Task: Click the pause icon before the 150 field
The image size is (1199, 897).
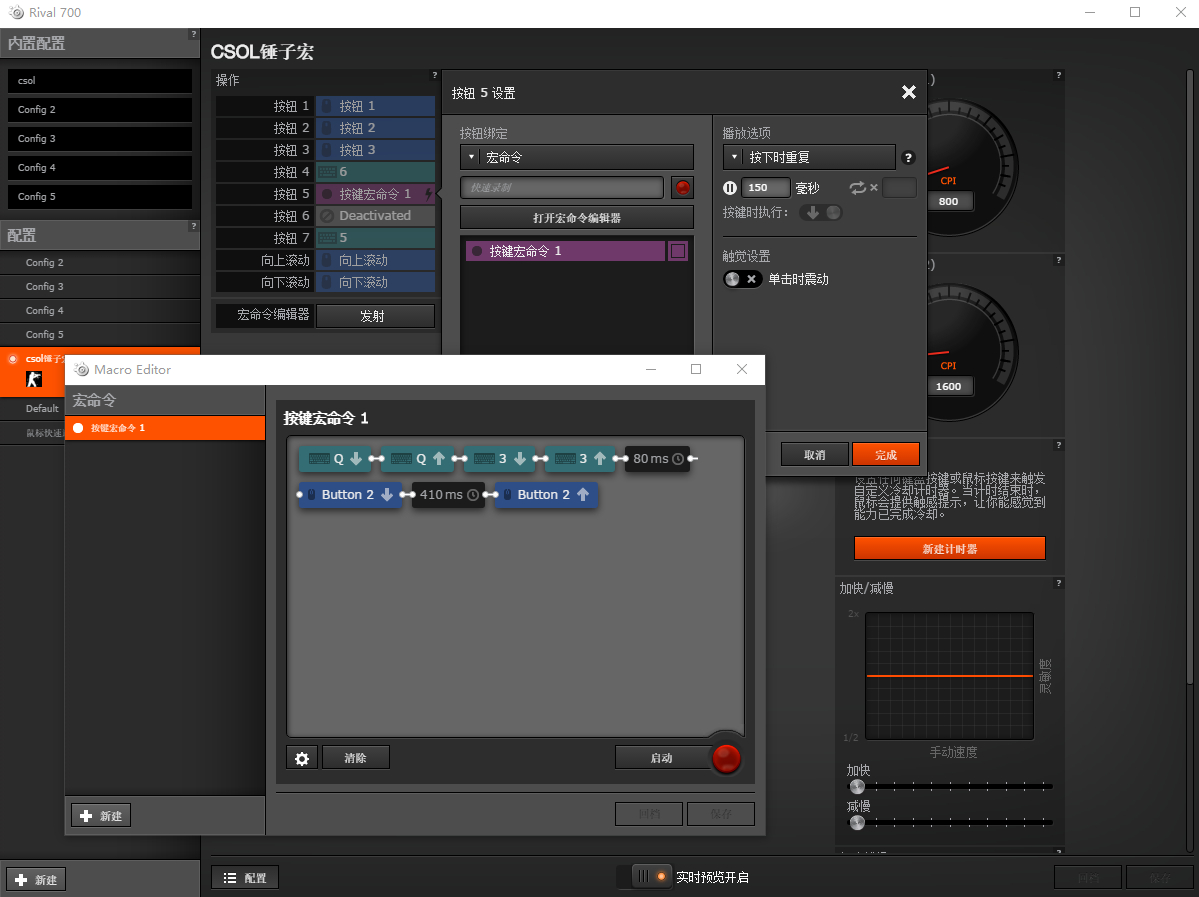Action: point(730,187)
